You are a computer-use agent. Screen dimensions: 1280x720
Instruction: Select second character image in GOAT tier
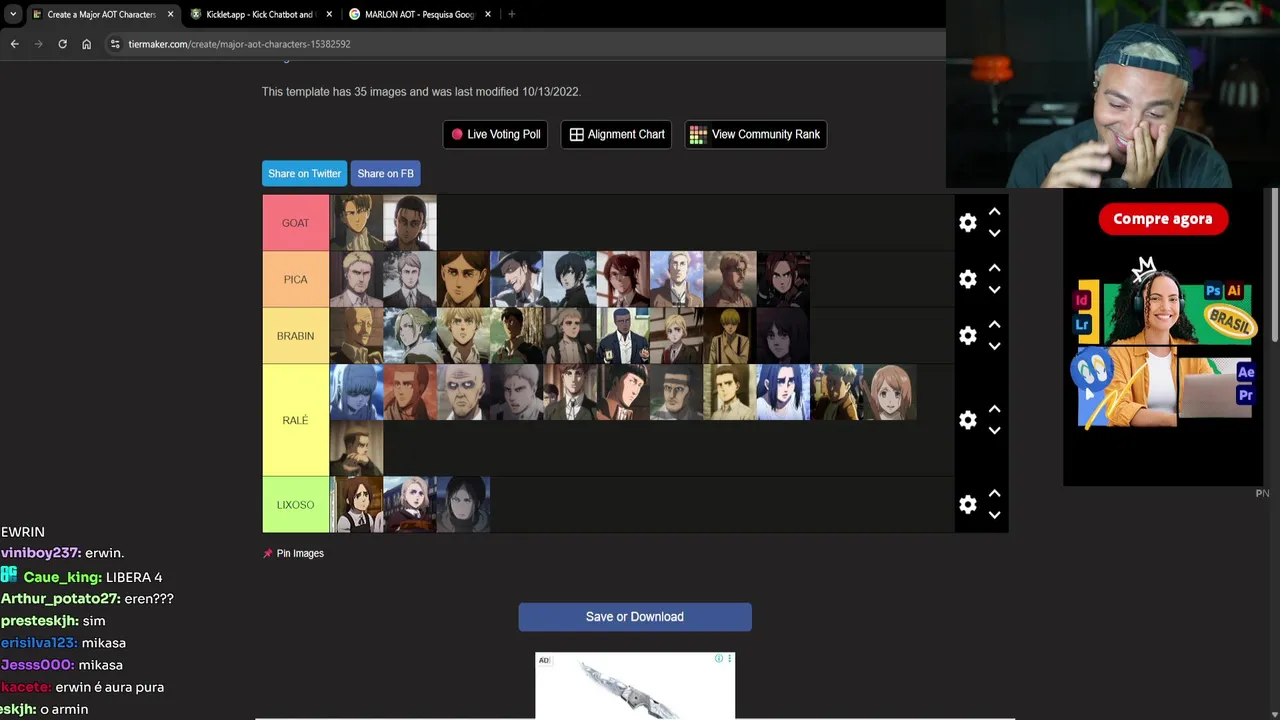pos(410,223)
